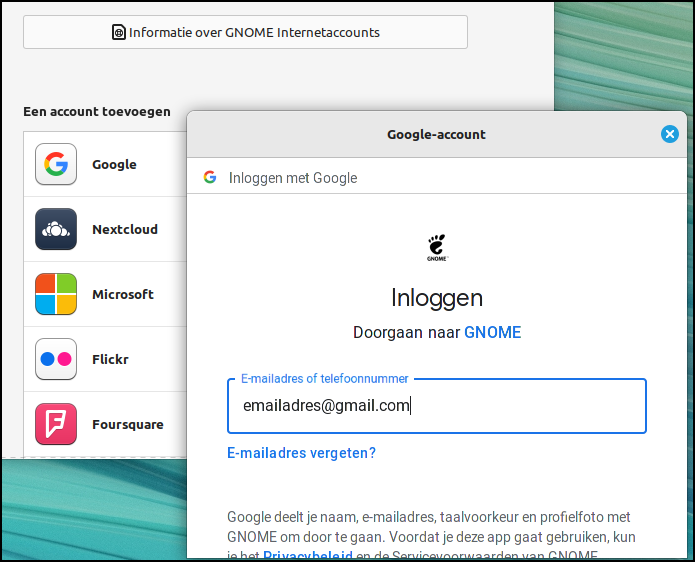Click the Flickr row label

[110, 359]
